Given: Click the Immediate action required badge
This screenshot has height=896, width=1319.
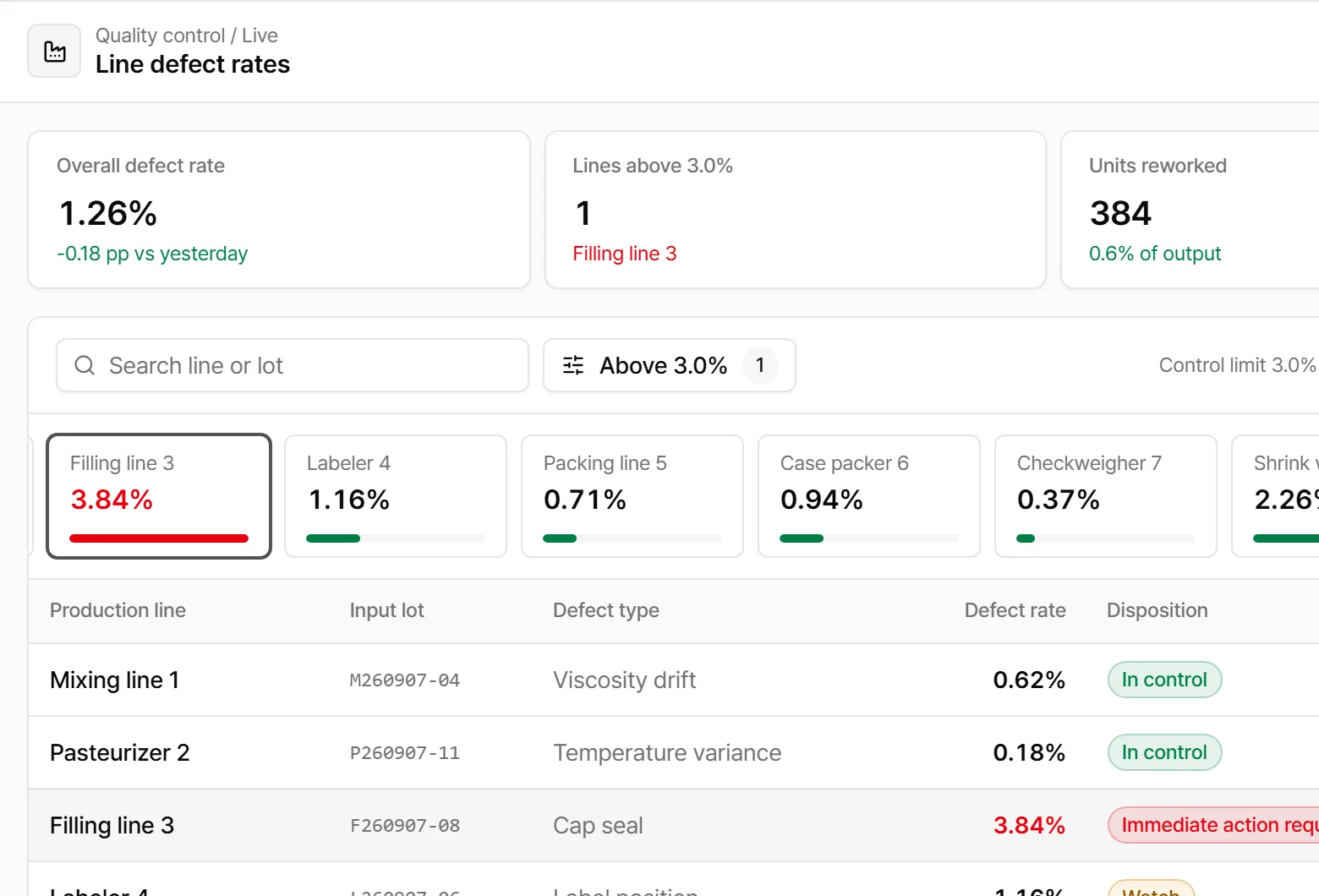Looking at the screenshot, I should coord(1213,825).
